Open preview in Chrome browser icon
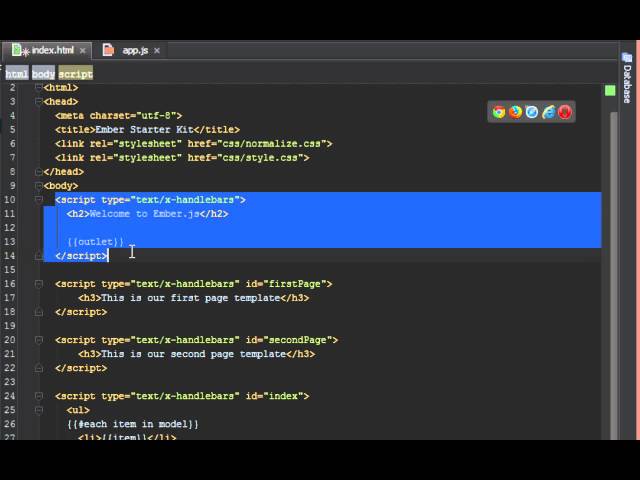 pos(499,112)
